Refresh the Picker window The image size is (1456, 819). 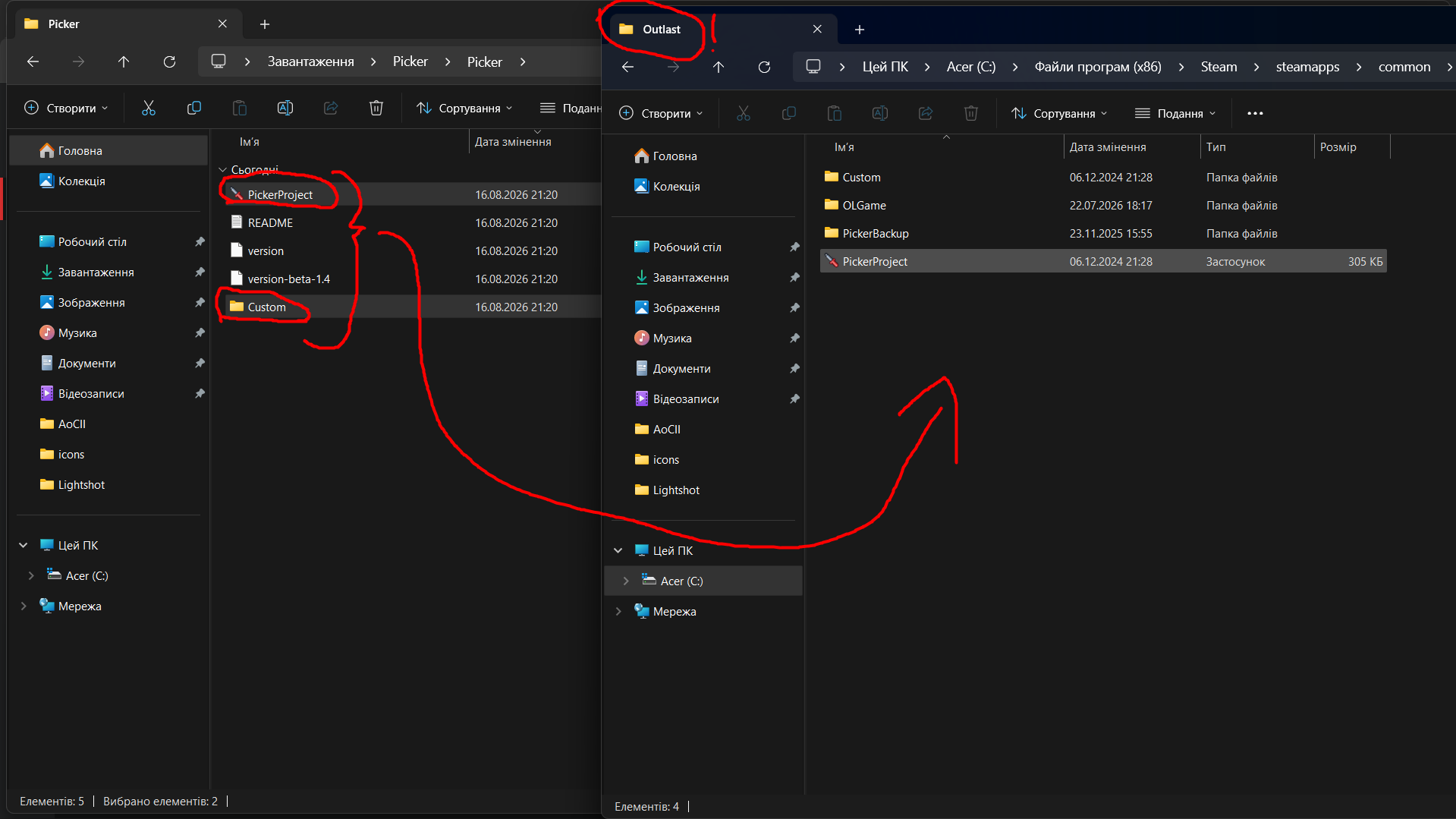tap(169, 61)
